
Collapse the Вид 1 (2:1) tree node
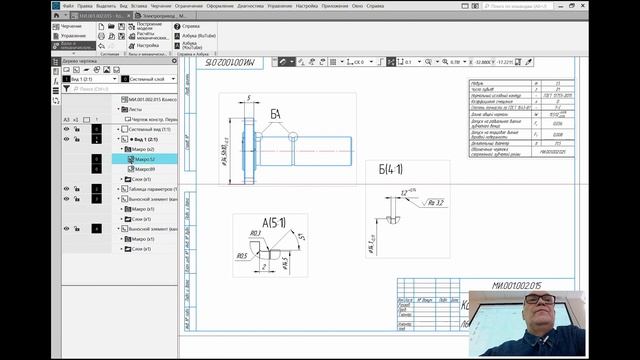(119, 139)
